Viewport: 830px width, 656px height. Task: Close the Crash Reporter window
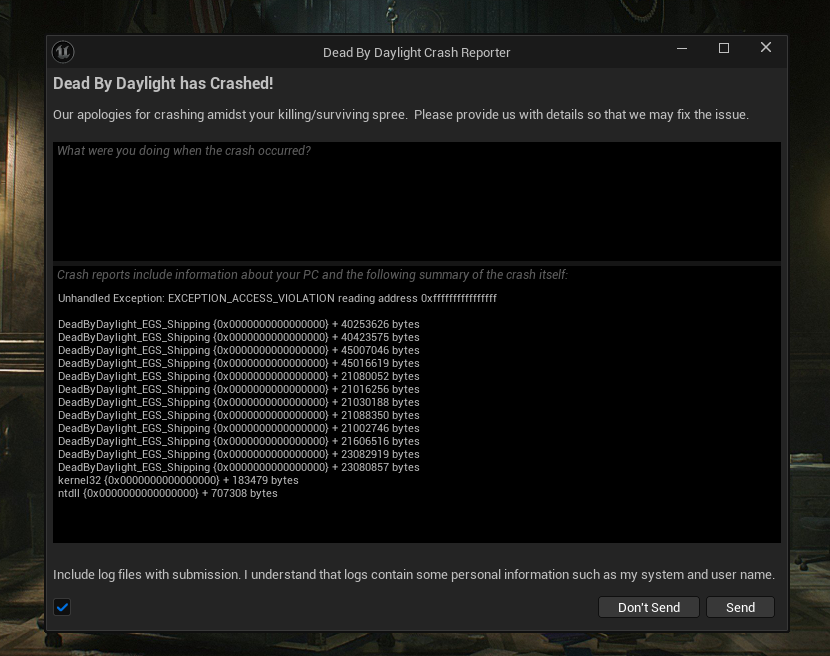pos(765,48)
